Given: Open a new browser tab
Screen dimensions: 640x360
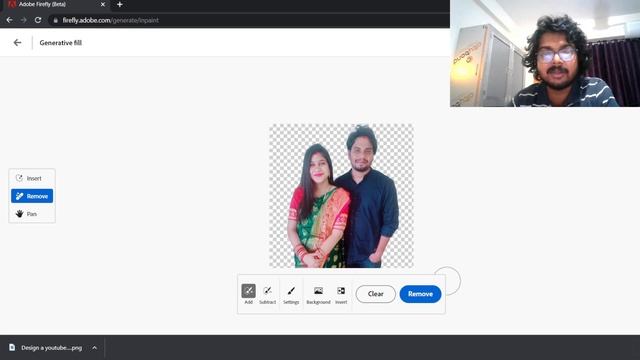Looking at the screenshot, I should pyautogui.click(x=120, y=4).
